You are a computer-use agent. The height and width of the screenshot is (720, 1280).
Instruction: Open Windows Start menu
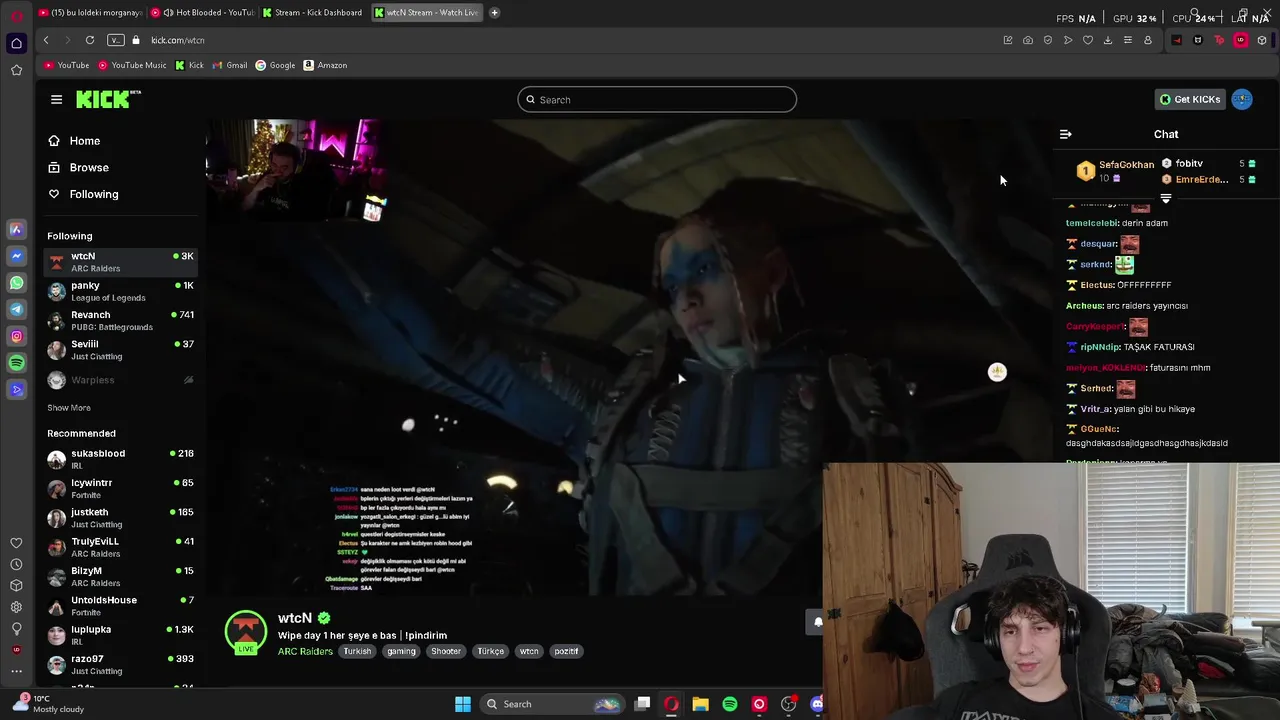[462, 704]
